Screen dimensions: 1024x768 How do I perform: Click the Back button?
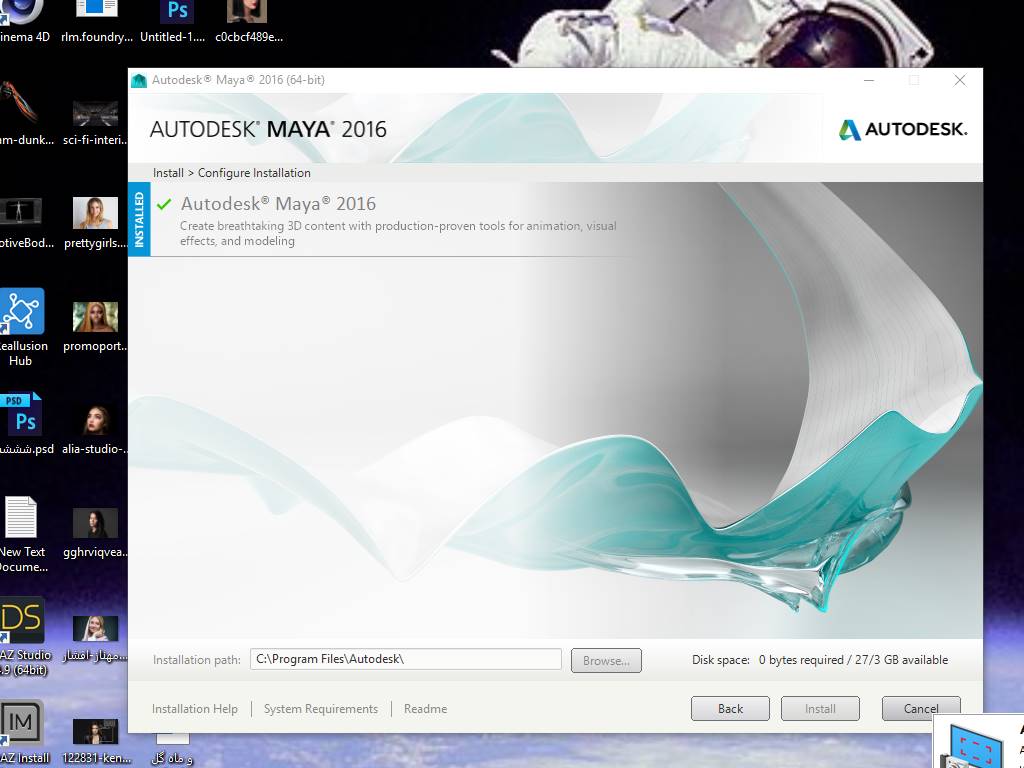730,709
